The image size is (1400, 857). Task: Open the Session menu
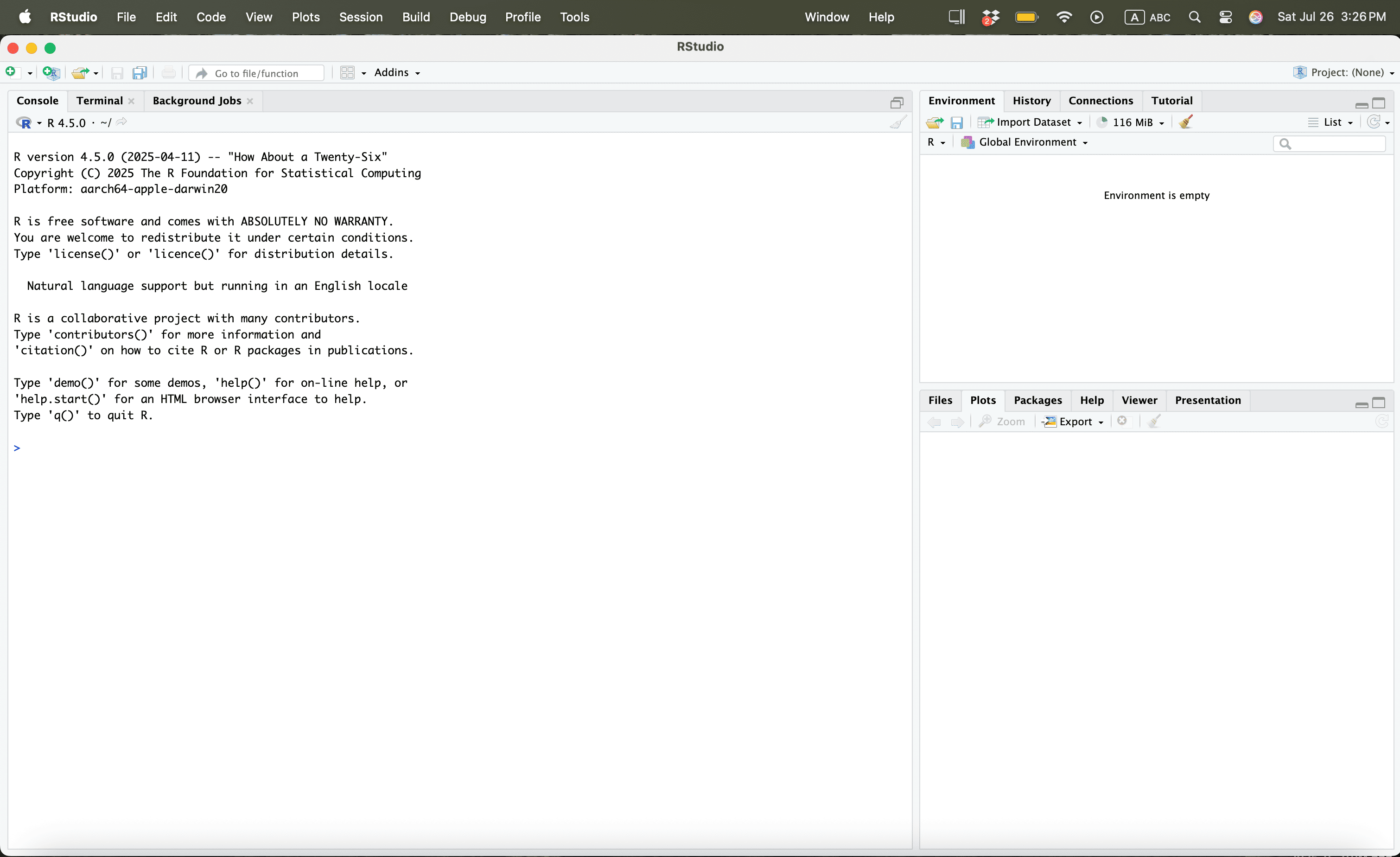(360, 17)
